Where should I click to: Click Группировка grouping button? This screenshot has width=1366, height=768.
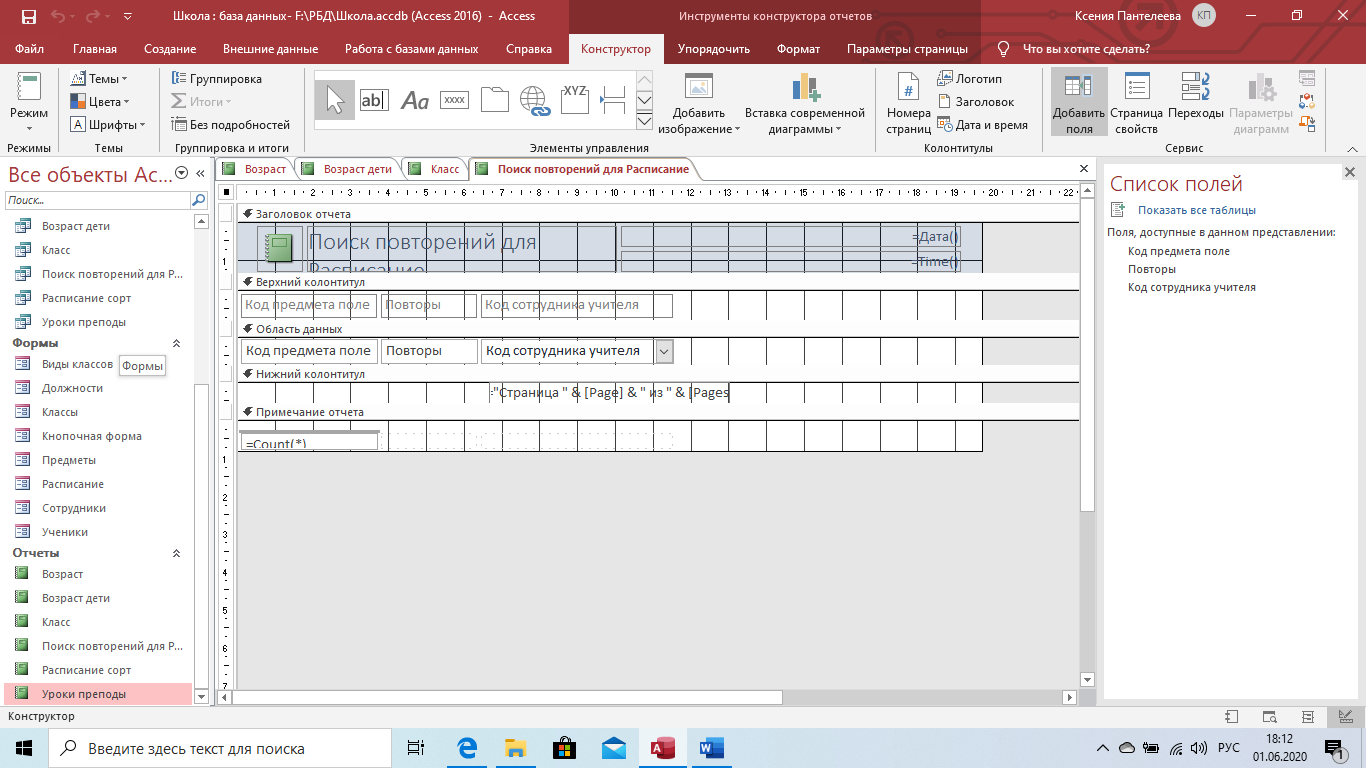pos(216,78)
